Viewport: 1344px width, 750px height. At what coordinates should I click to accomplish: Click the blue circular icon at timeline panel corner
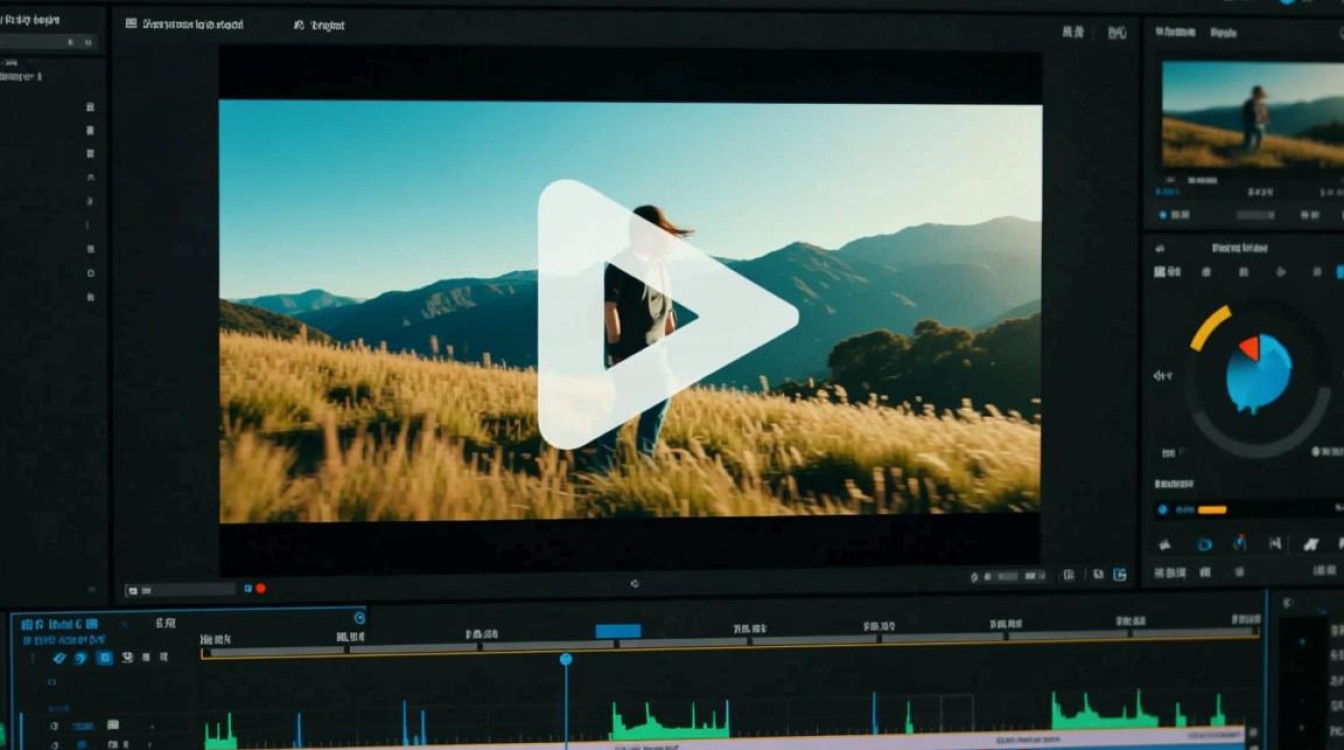tap(359, 618)
